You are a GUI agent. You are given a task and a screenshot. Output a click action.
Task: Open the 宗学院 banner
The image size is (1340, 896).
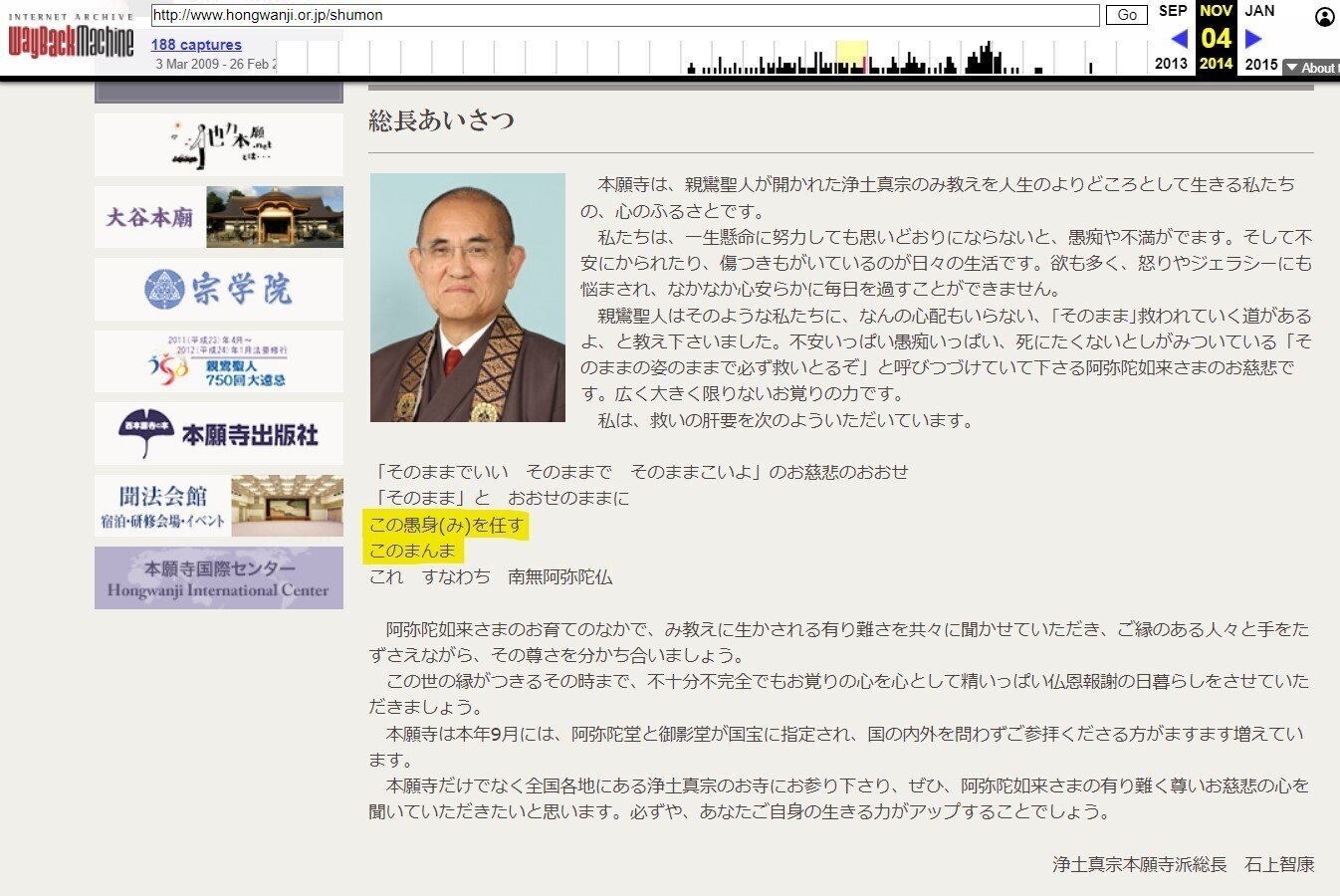pos(219,290)
